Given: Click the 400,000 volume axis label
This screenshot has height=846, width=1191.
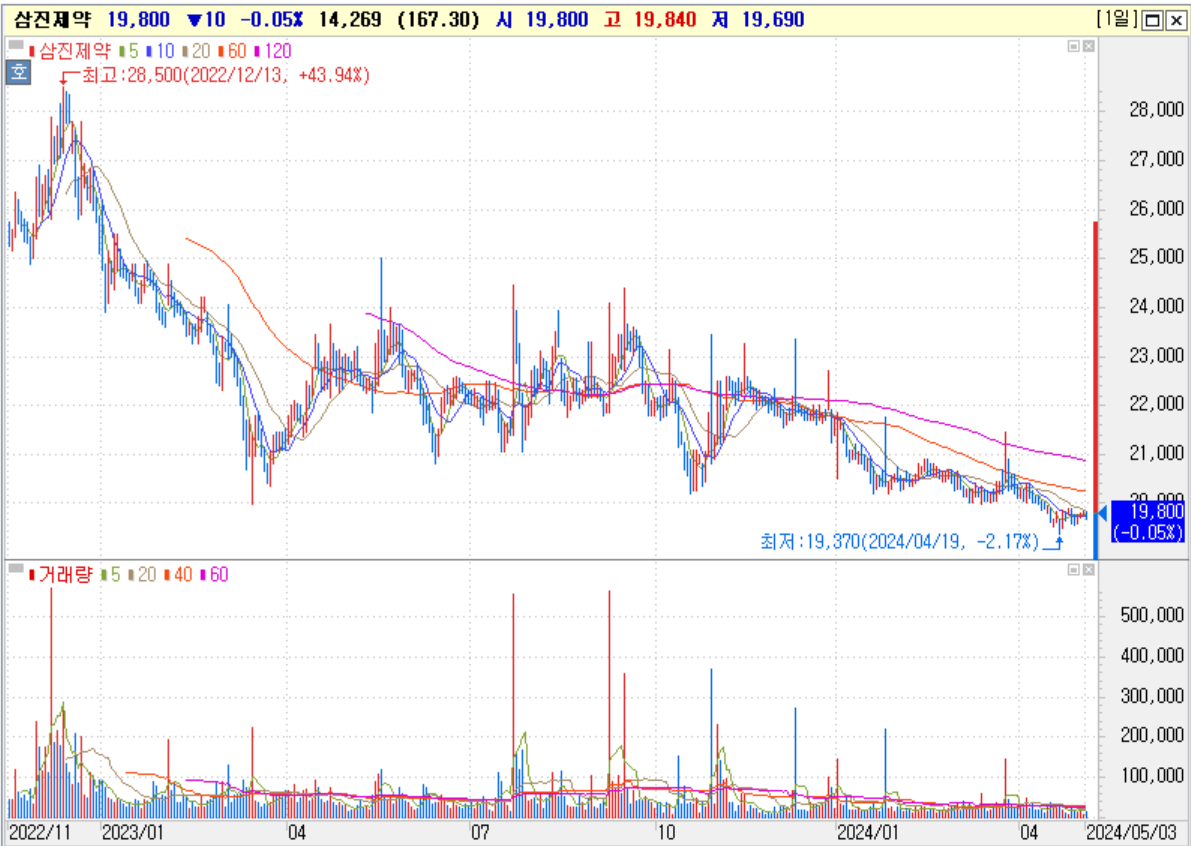Looking at the screenshot, I should tap(1152, 655).
